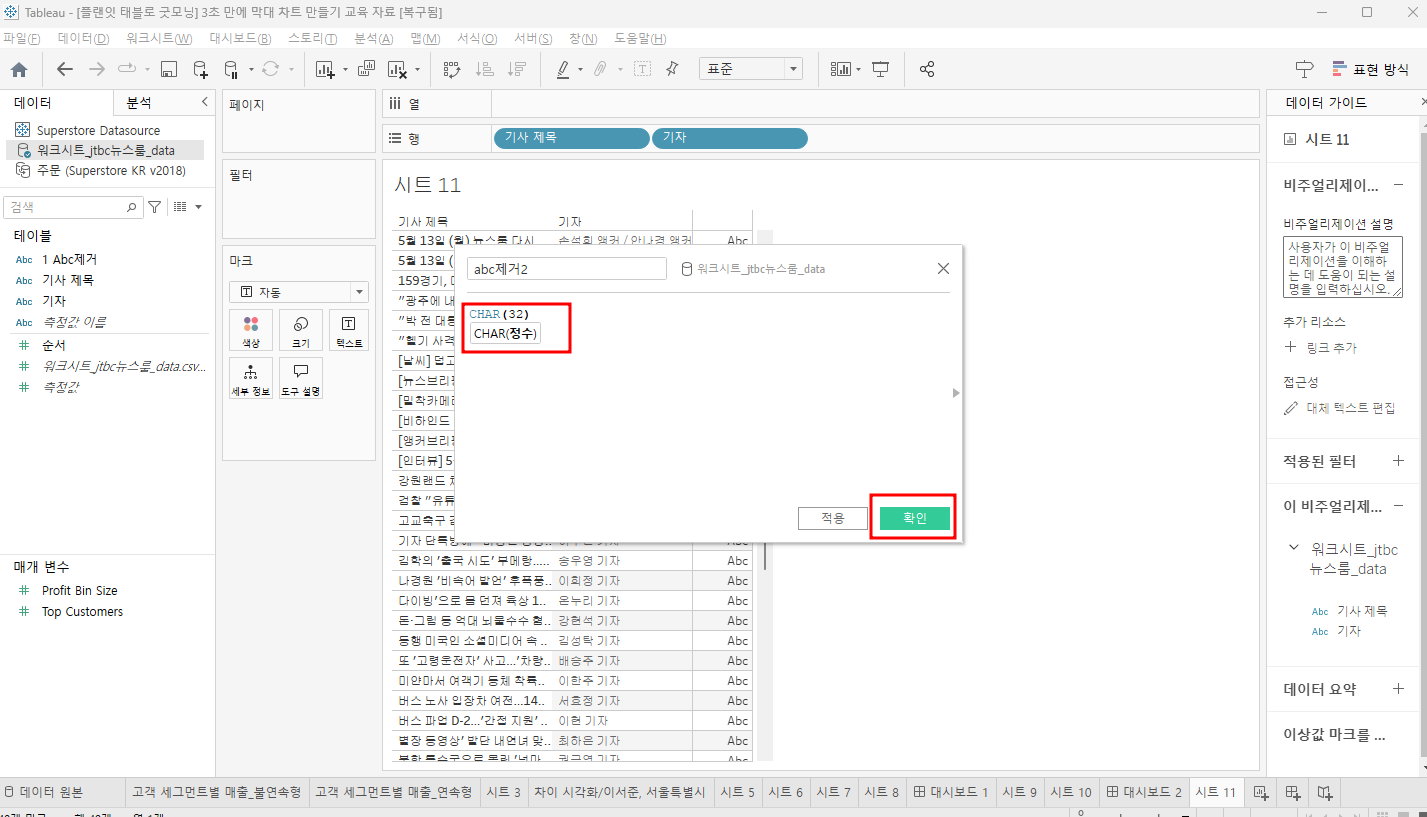Filter fields icon in data pane search

(x=155, y=207)
